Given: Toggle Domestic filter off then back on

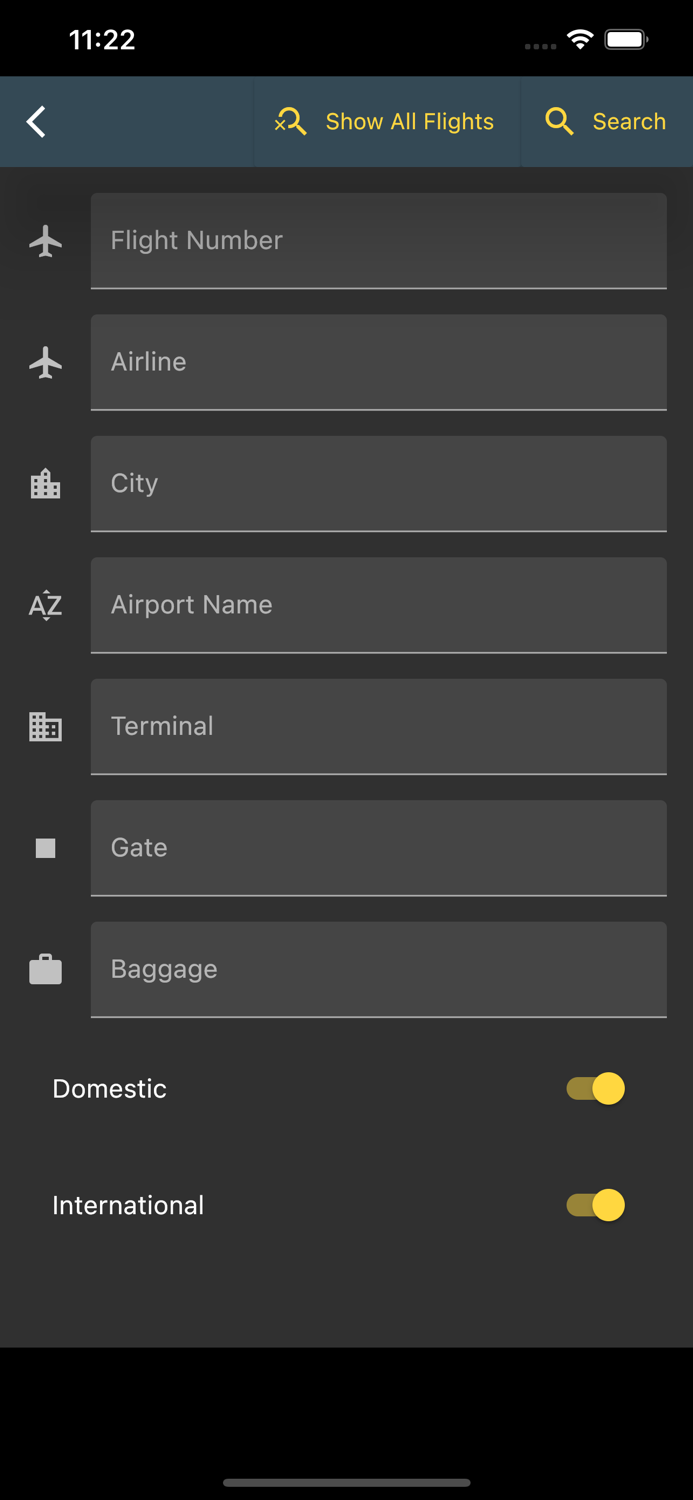Looking at the screenshot, I should tap(594, 1089).
